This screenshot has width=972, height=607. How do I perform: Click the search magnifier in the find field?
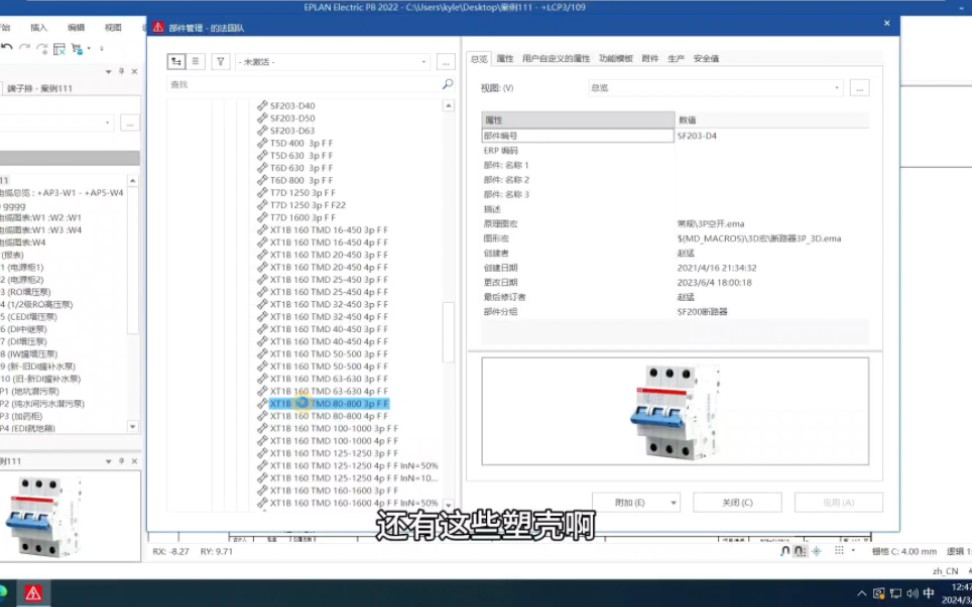point(449,85)
